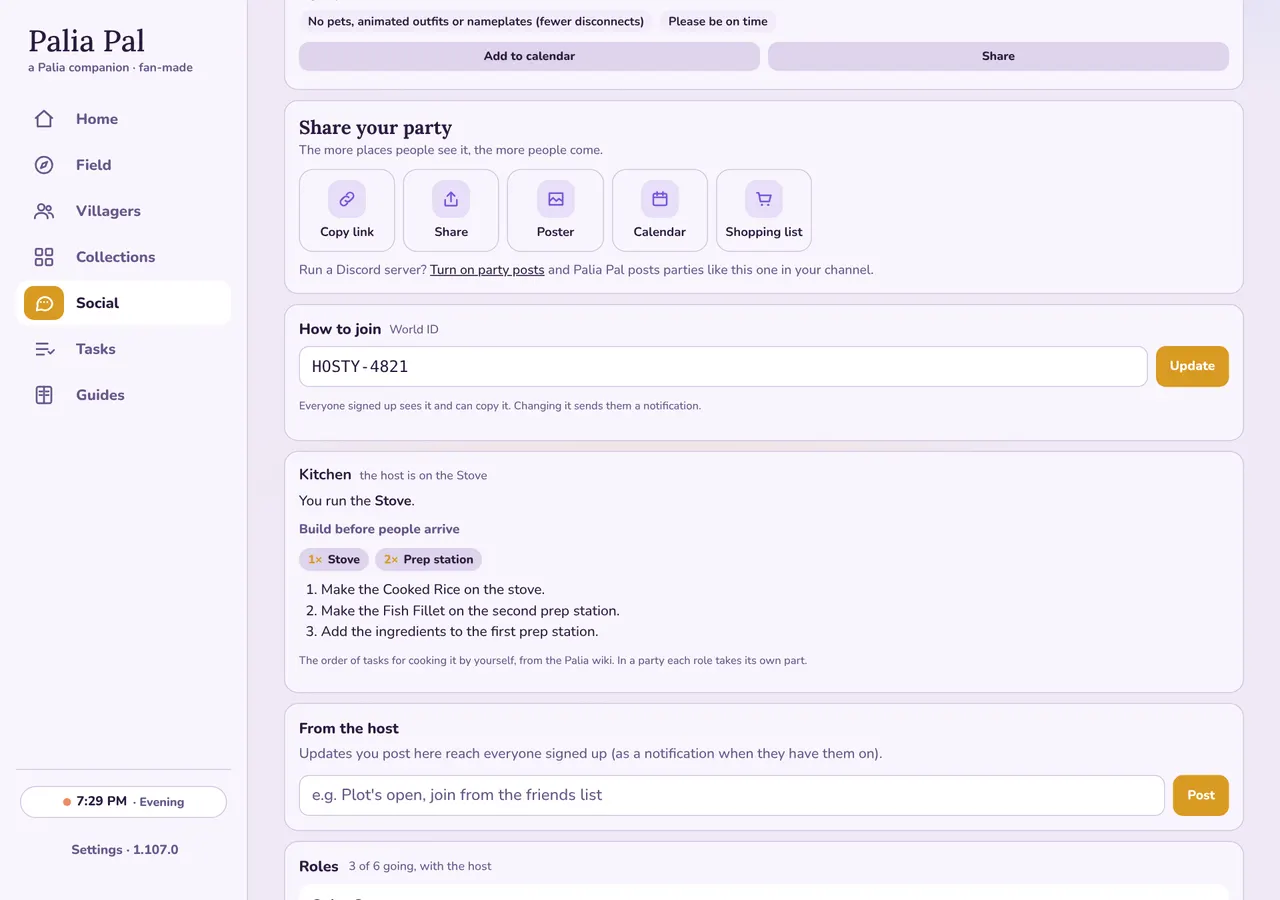Open the Villagers page label
The image size is (1280, 900).
click(108, 211)
